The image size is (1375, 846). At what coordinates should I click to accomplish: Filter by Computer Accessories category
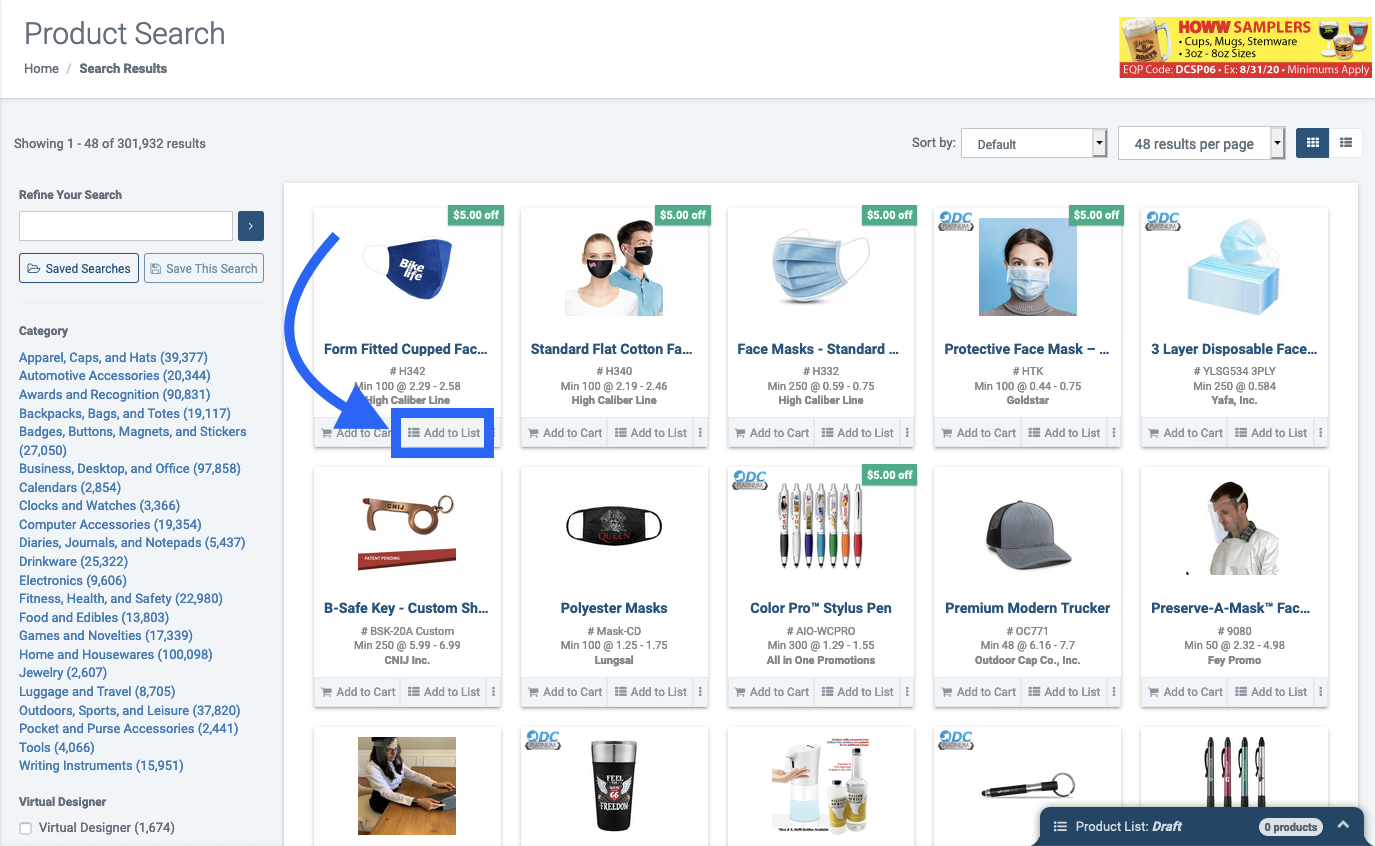click(110, 524)
